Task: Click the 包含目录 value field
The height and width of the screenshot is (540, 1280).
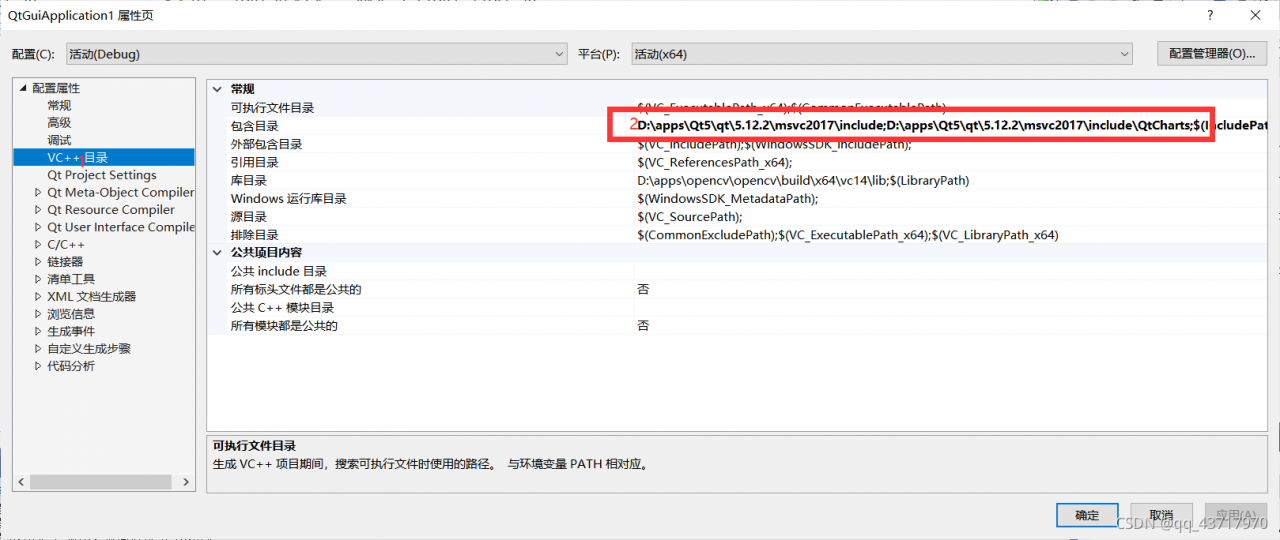Action: (920, 126)
